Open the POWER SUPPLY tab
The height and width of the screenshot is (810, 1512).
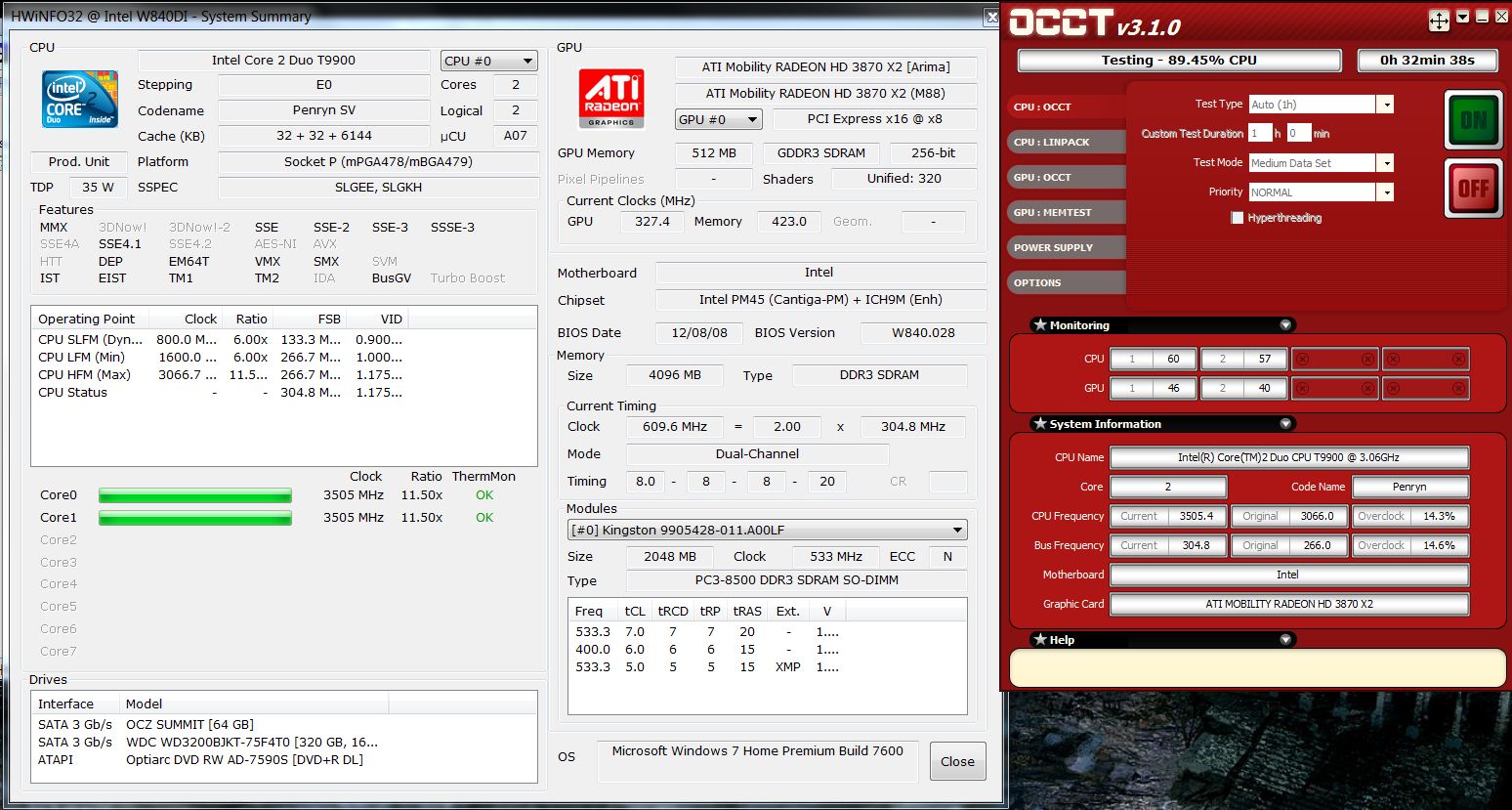[x=1066, y=247]
